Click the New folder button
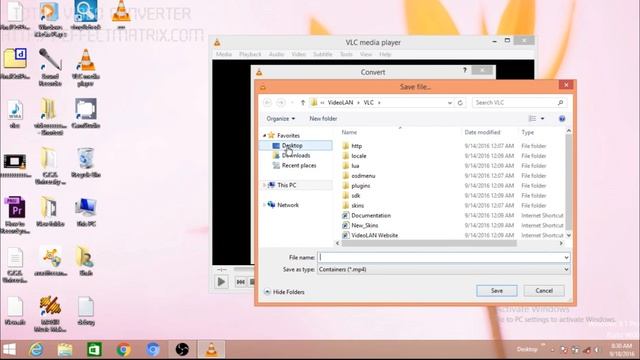 click(323, 118)
